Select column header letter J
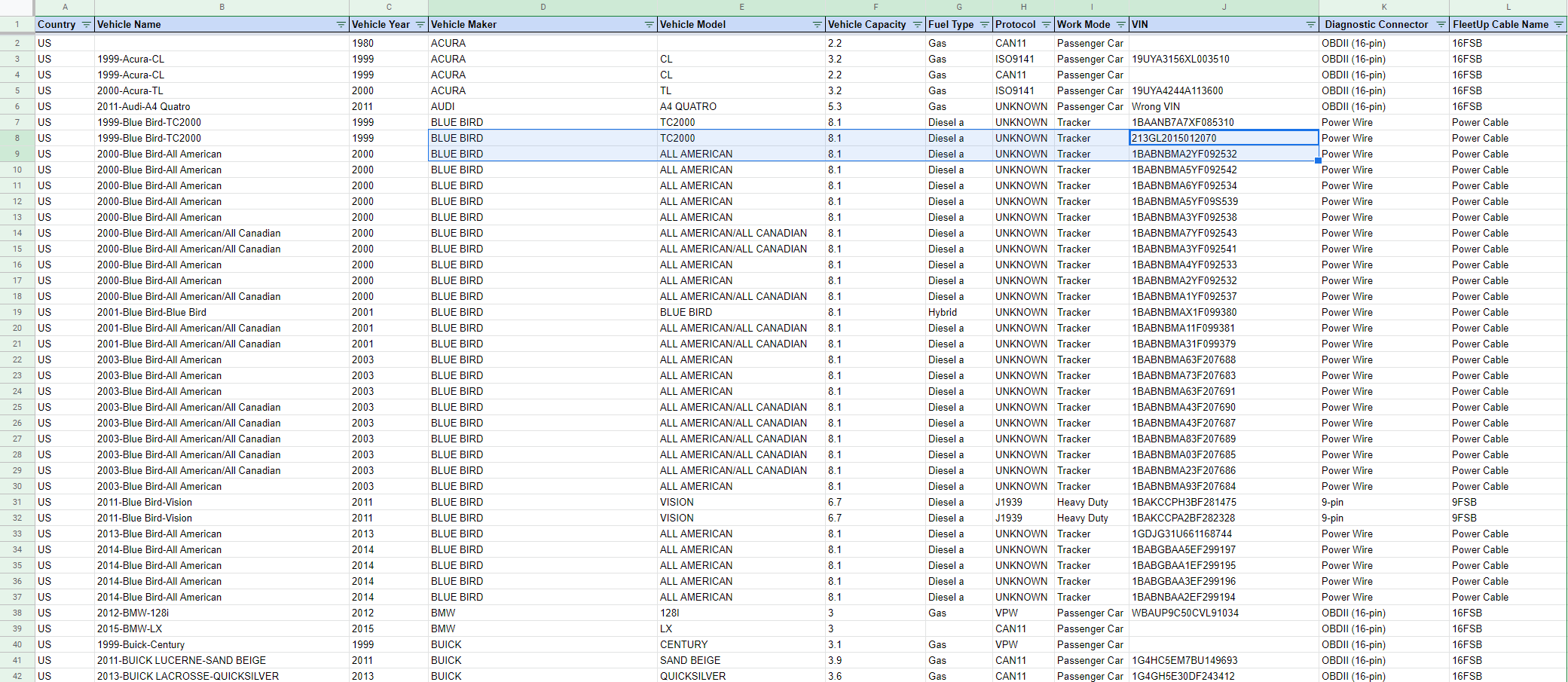1568x682 pixels. click(1224, 7)
